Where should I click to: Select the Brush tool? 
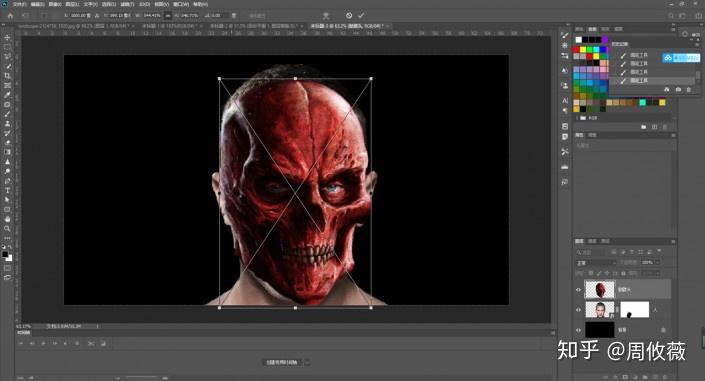[x=7, y=114]
